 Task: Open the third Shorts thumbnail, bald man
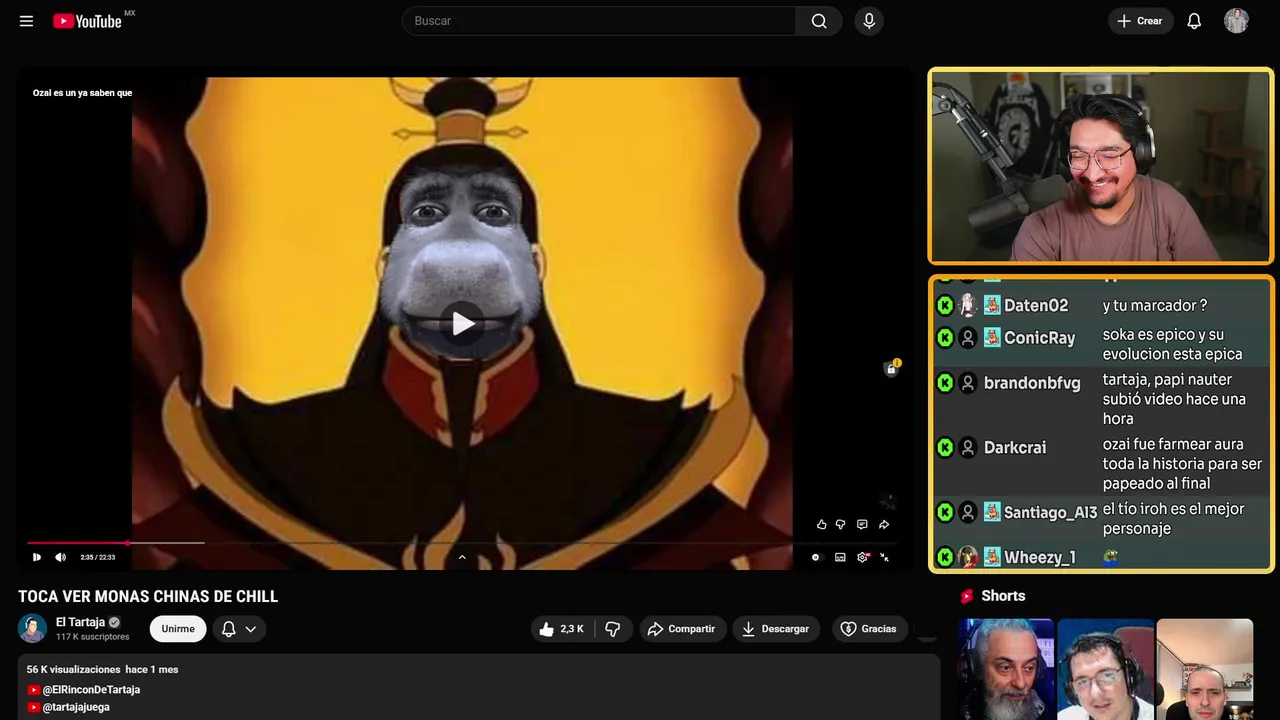tap(1204, 669)
